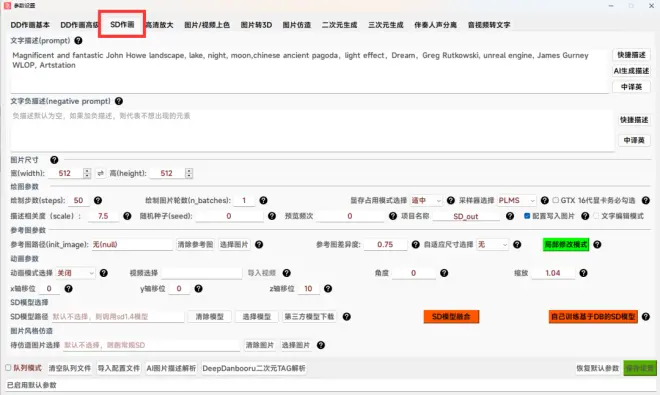Click orange SD模型融合 button
The image size is (660, 395).
pos(451,317)
